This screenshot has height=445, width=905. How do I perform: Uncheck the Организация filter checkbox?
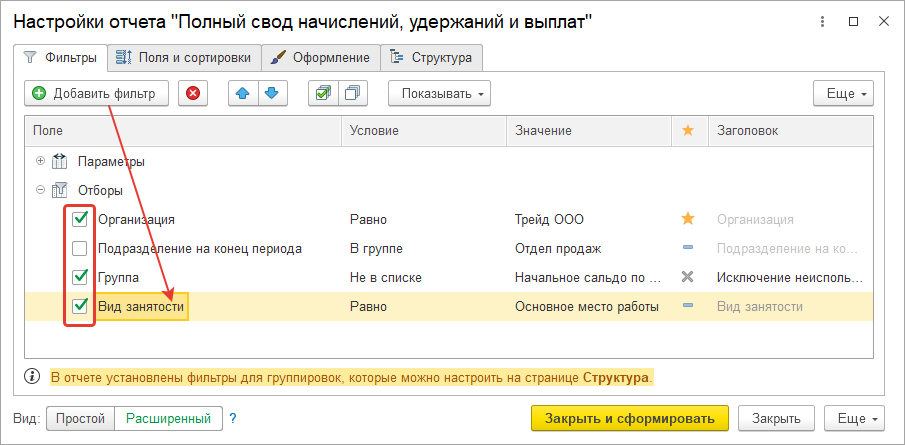(x=80, y=219)
